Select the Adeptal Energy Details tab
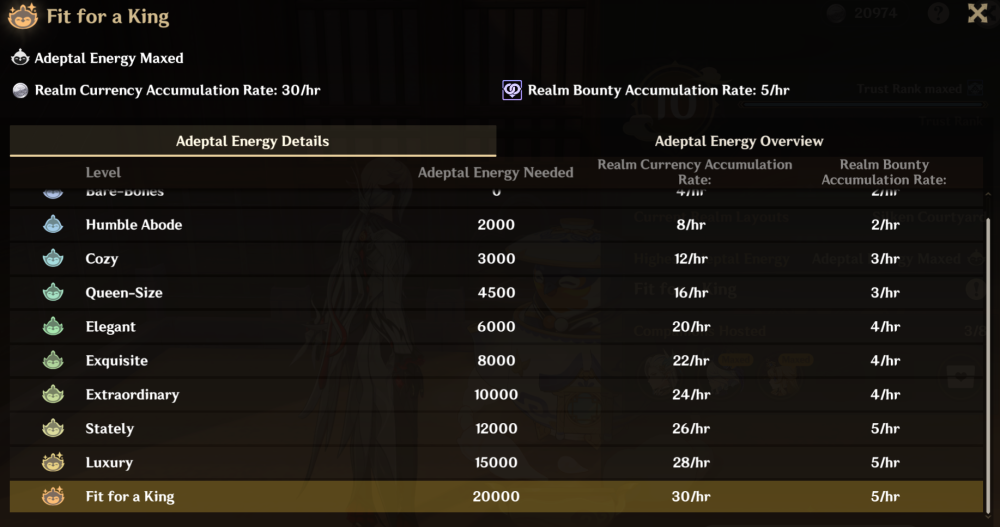Screen dimensions: 1000x527 [252, 141]
